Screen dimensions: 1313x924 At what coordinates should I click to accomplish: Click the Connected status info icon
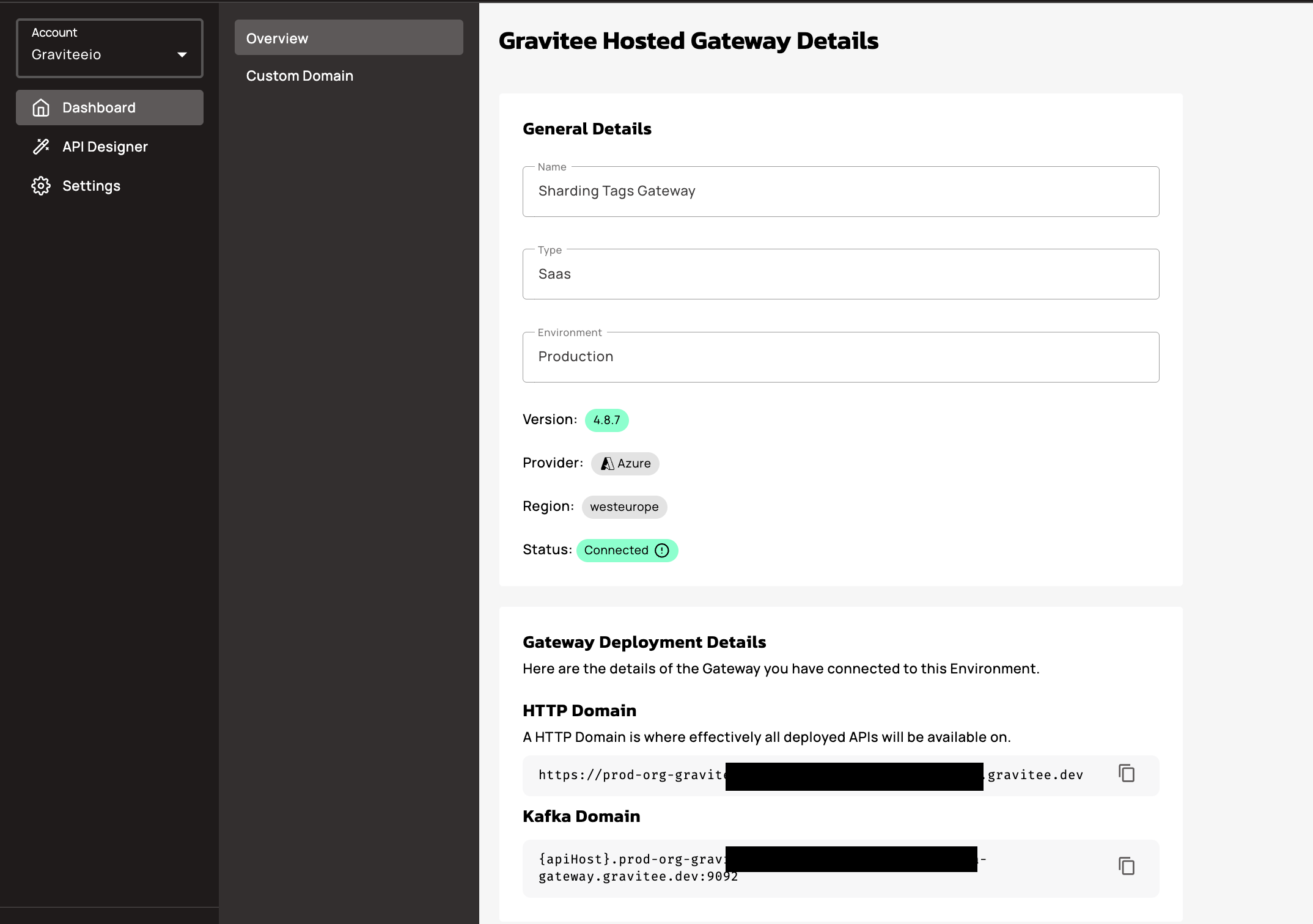point(662,551)
